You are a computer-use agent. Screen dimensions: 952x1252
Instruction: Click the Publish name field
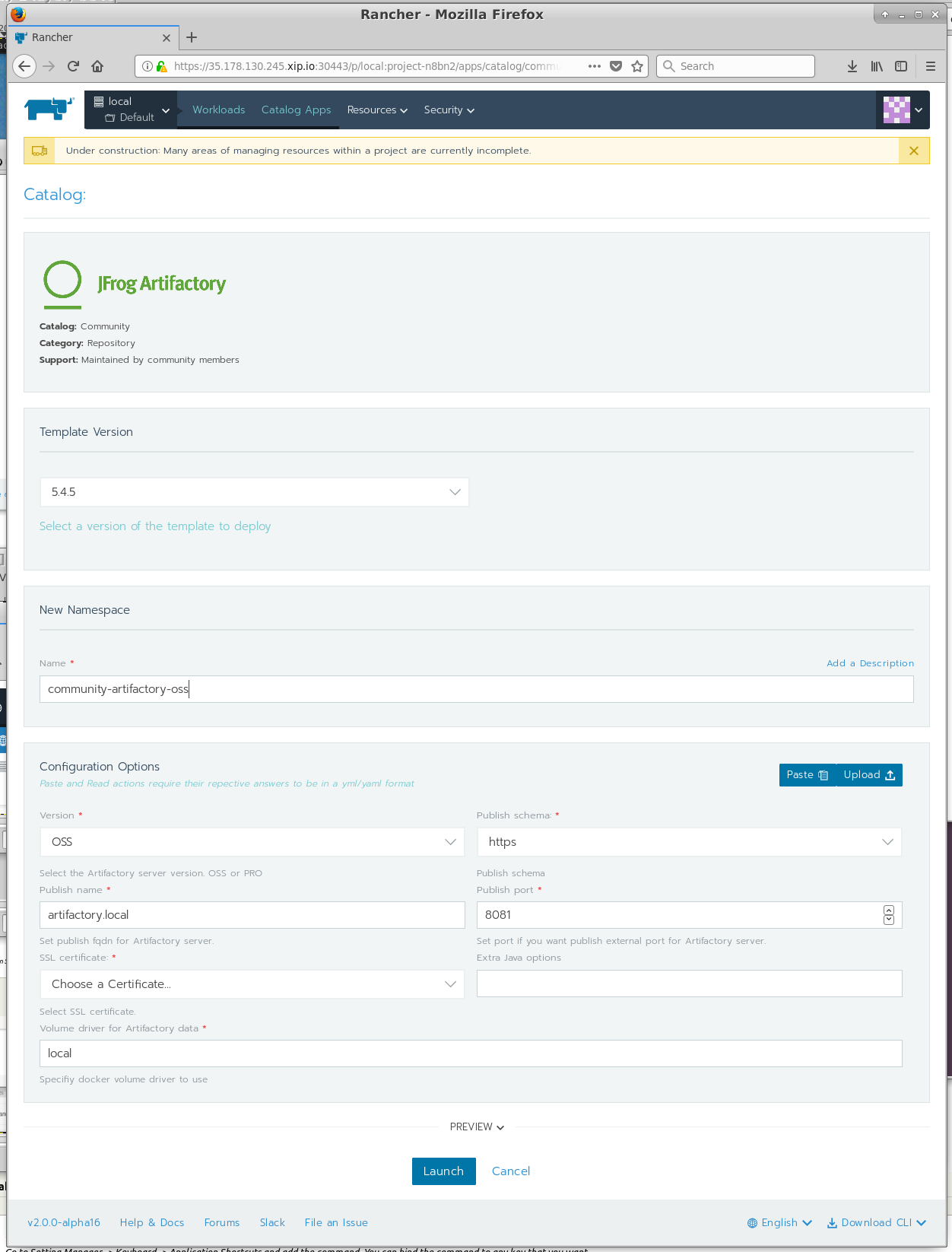pos(252,915)
